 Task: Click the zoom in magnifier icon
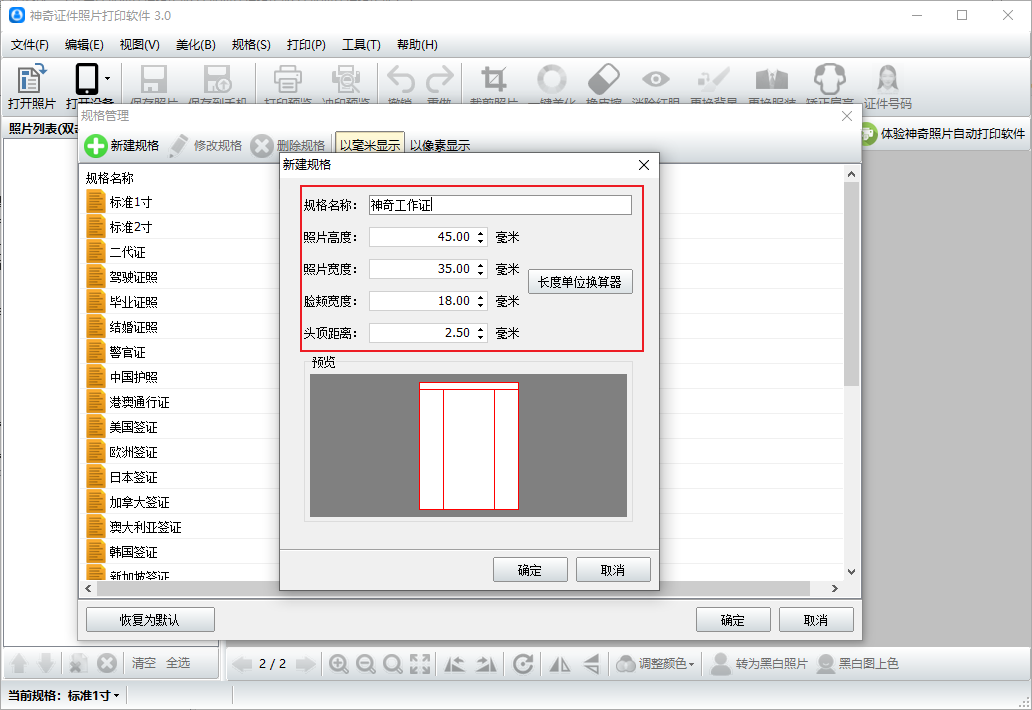click(339, 664)
